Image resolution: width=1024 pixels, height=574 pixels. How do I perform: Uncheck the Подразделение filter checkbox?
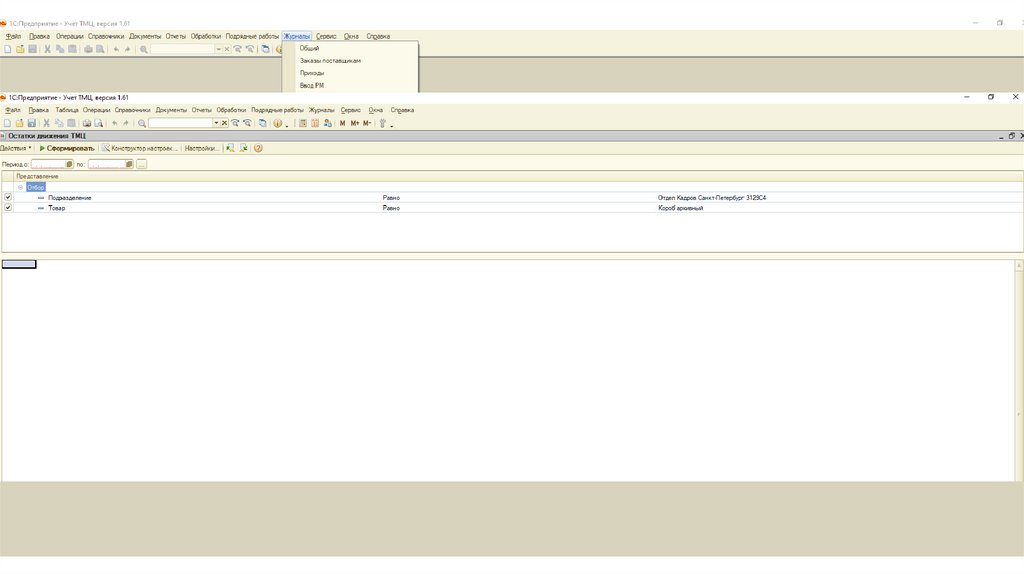point(9,198)
